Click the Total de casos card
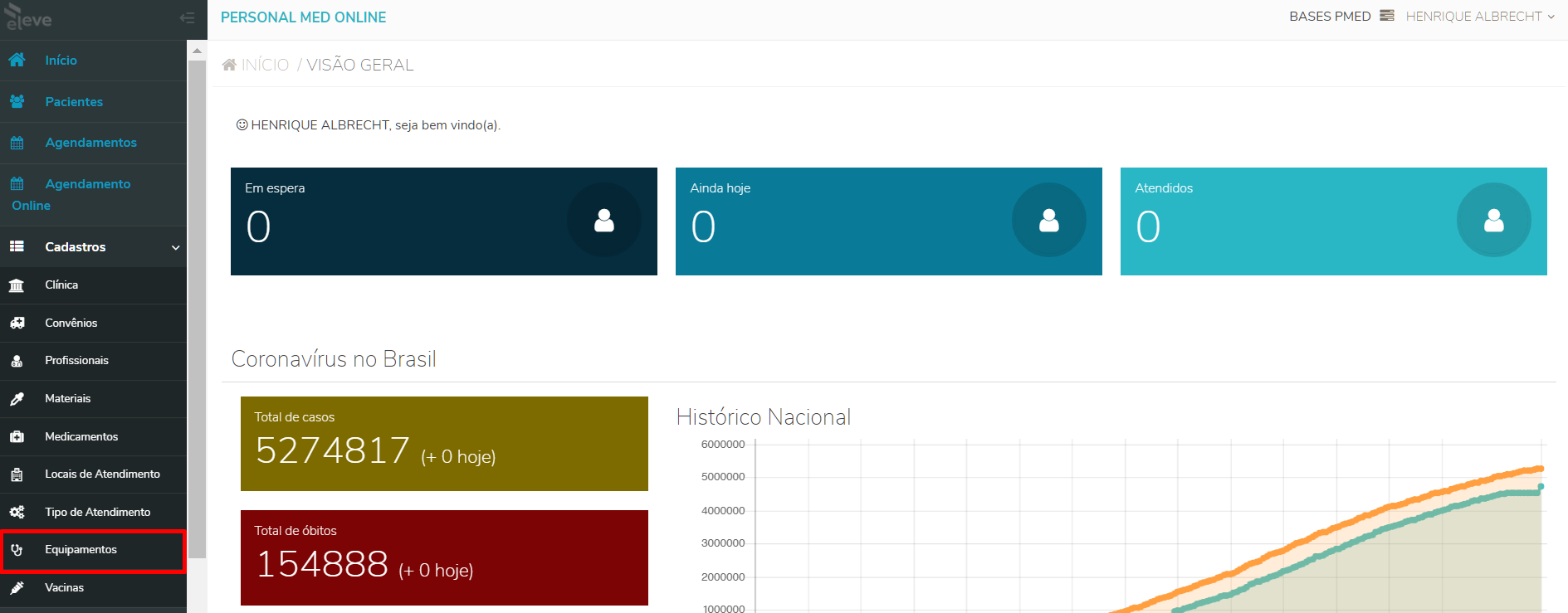The height and width of the screenshot is (613, 1568). coord(444,444)
